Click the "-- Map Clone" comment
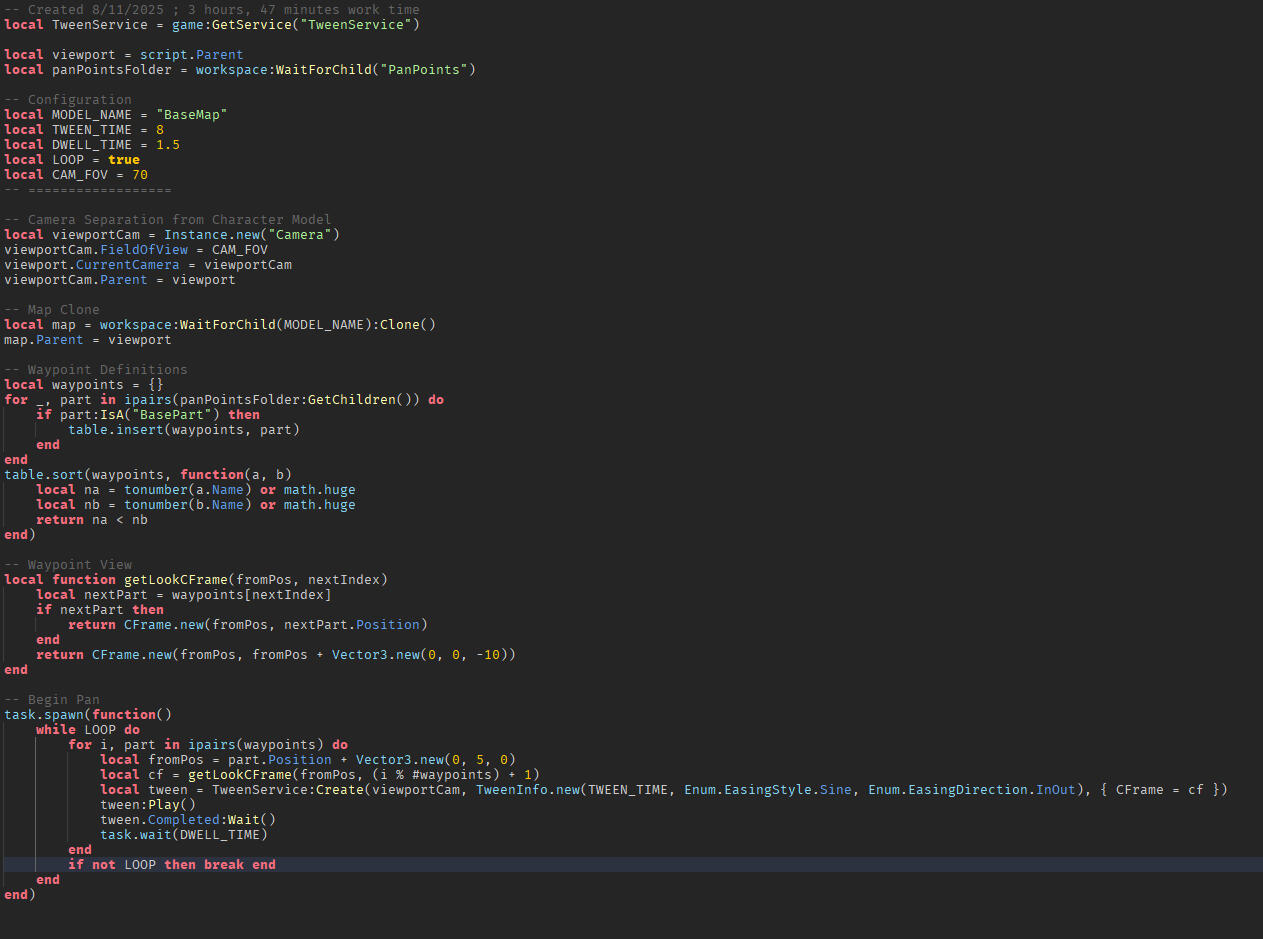 pyautogui.click(x=52, y=309)
